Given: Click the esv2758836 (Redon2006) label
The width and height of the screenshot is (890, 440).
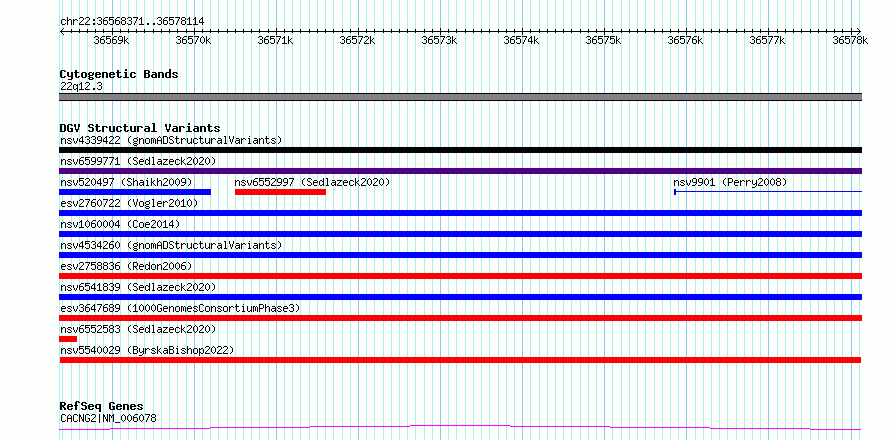Looking at the screenshot, I should pos(126,266).
